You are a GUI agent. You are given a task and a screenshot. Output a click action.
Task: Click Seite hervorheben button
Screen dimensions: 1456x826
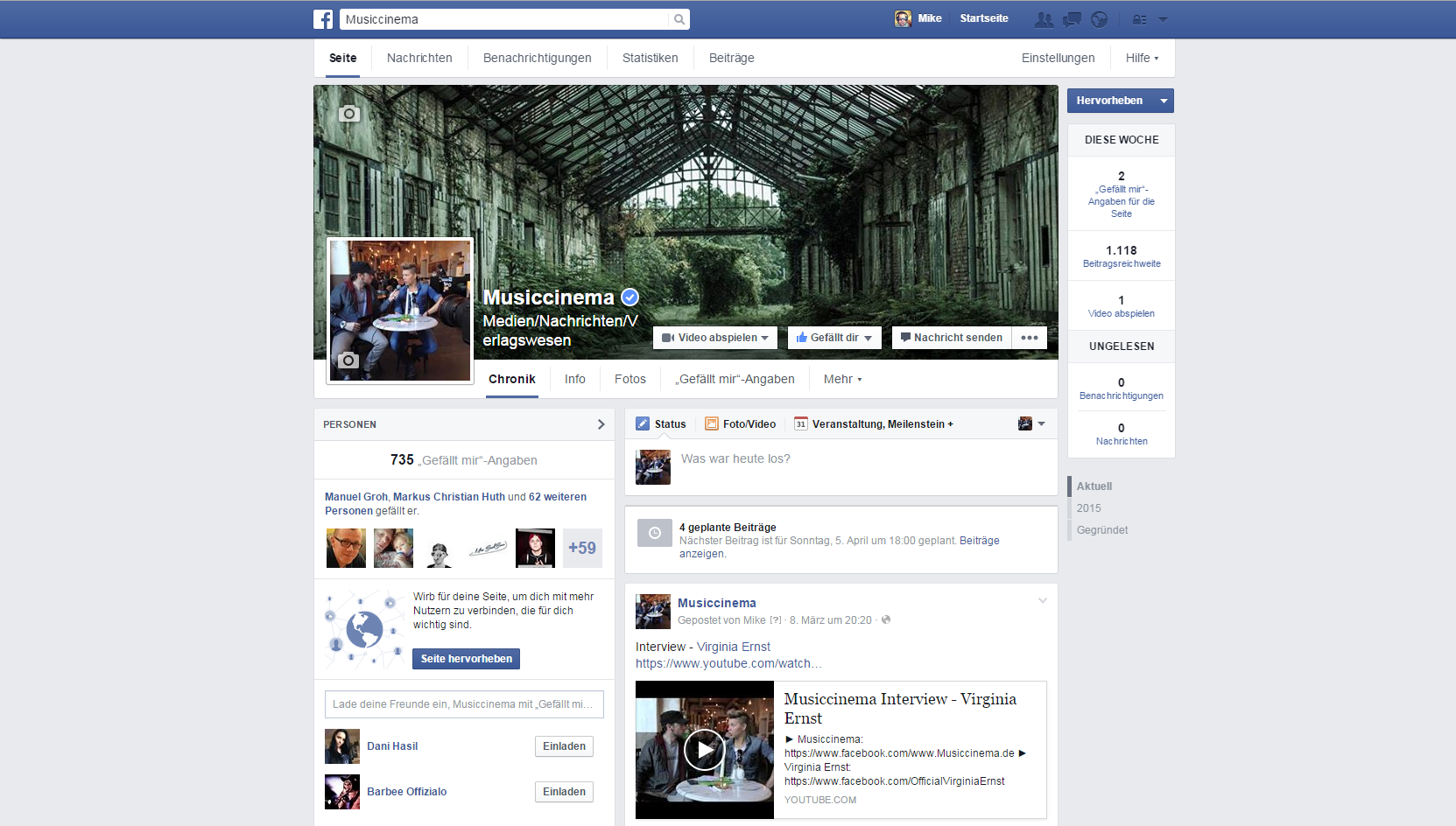point(466,659)
